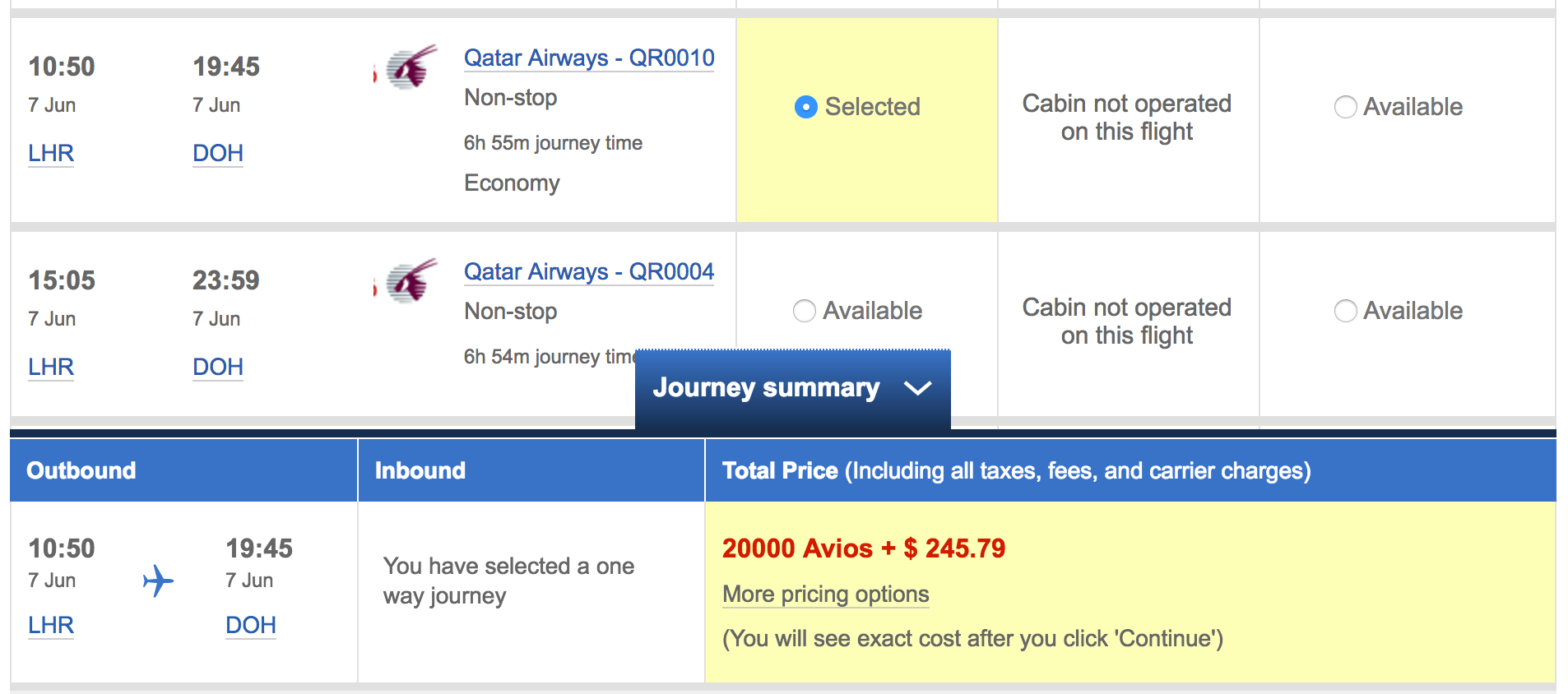Open the Qatar Airways - QR0010 flight details link

pos(589,58)
